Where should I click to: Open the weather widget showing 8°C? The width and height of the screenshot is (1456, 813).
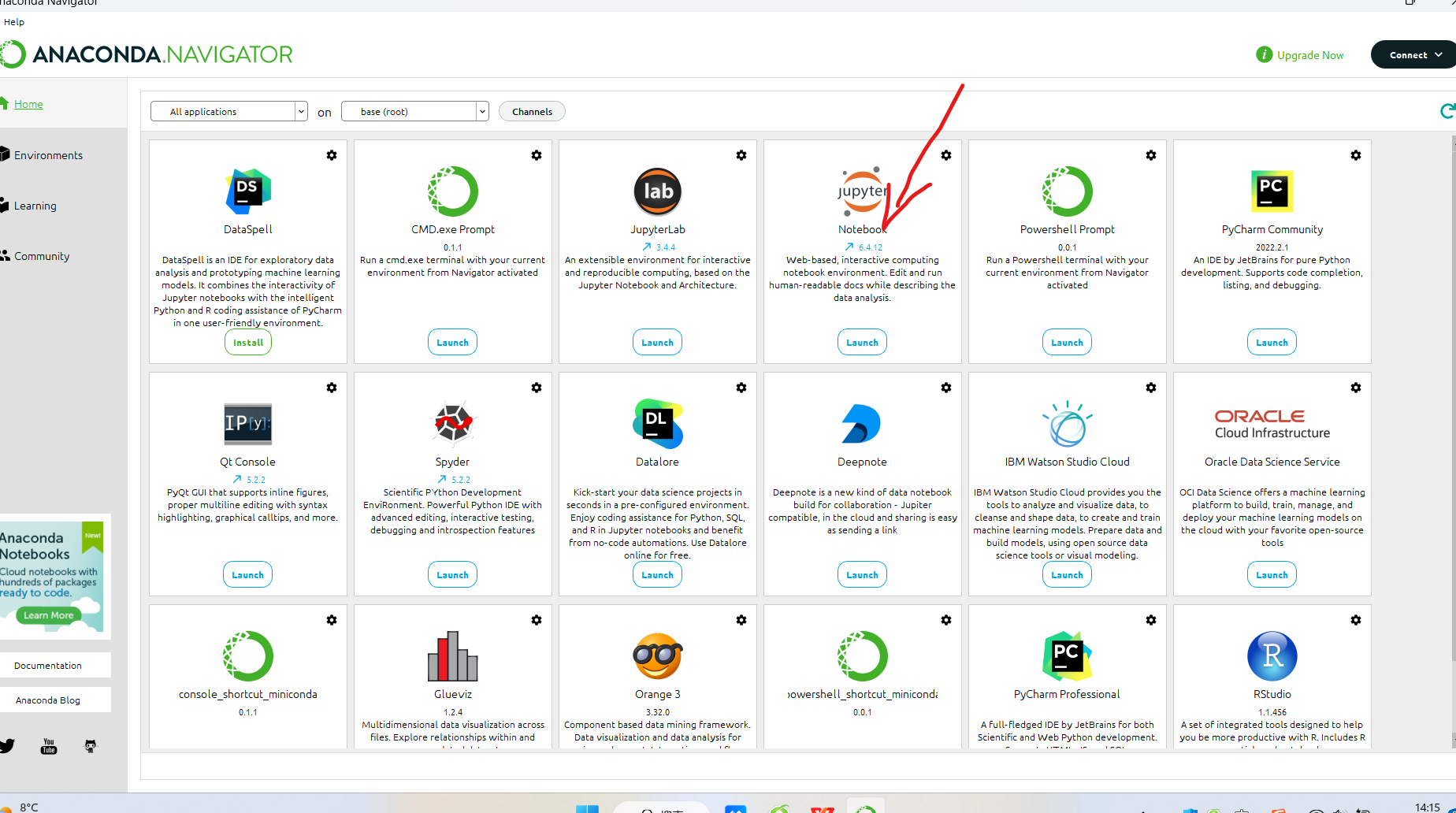click(x=20, y=807)
